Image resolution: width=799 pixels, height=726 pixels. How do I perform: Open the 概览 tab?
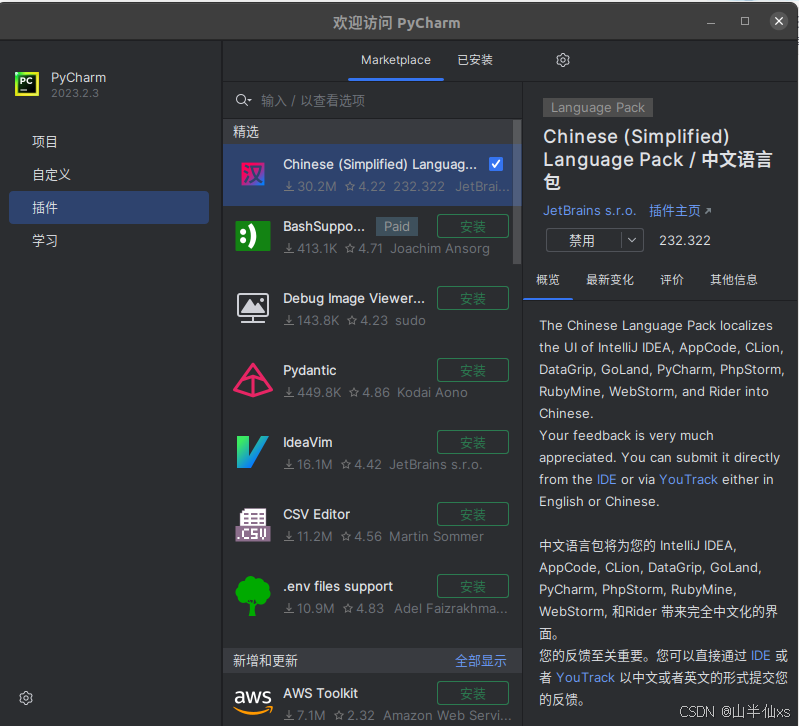click(548, 280)
